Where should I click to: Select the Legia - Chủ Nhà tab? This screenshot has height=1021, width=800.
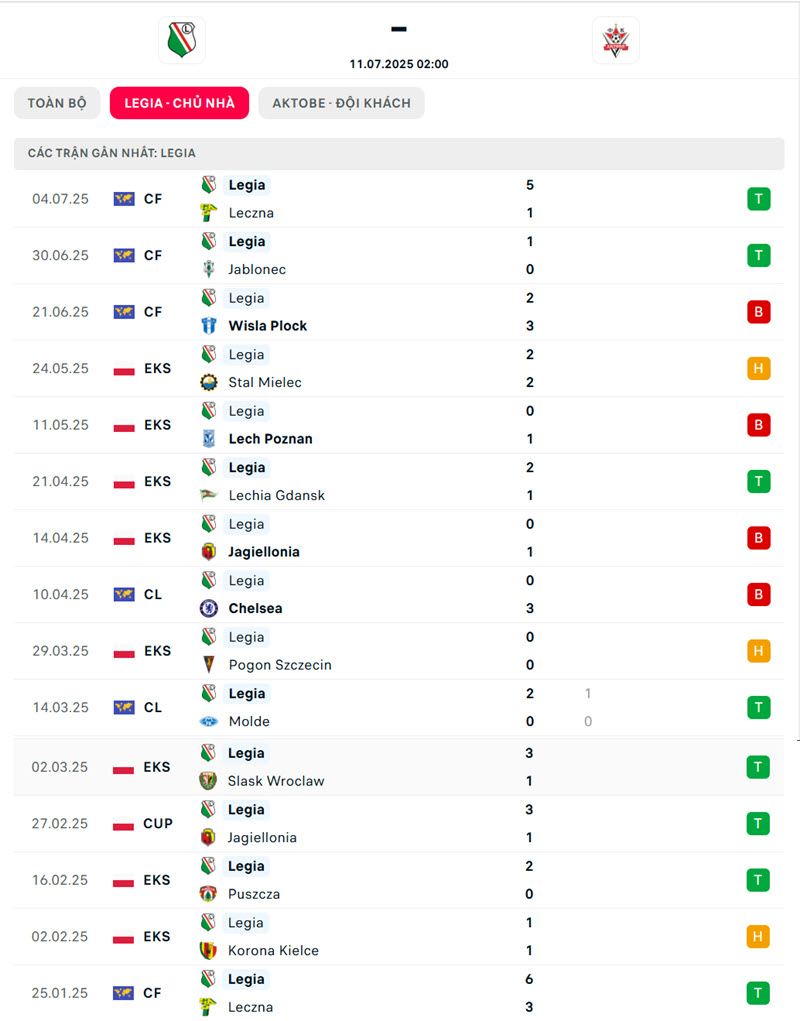[180, 103]
